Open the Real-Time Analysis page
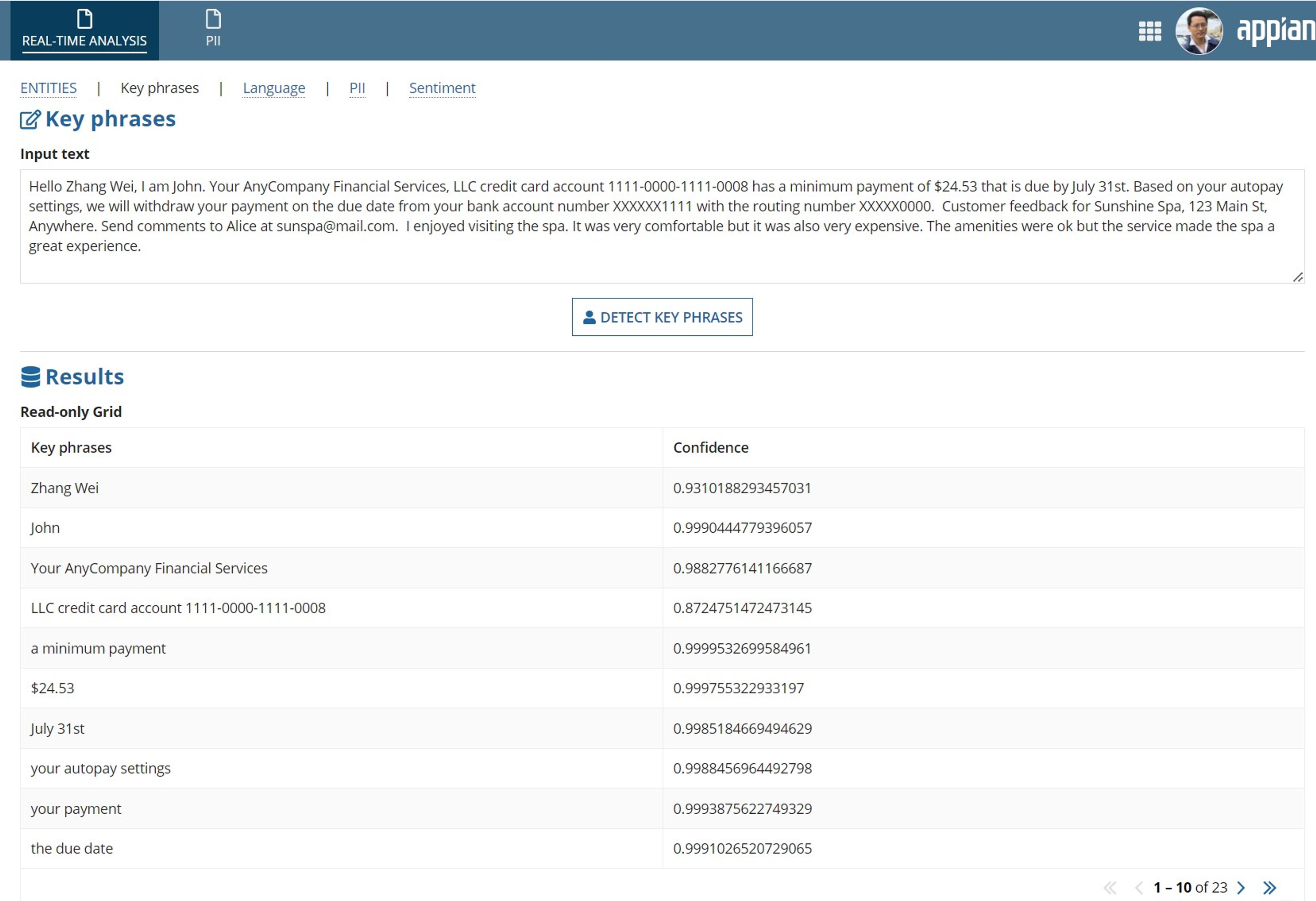 tap(84, 30)
